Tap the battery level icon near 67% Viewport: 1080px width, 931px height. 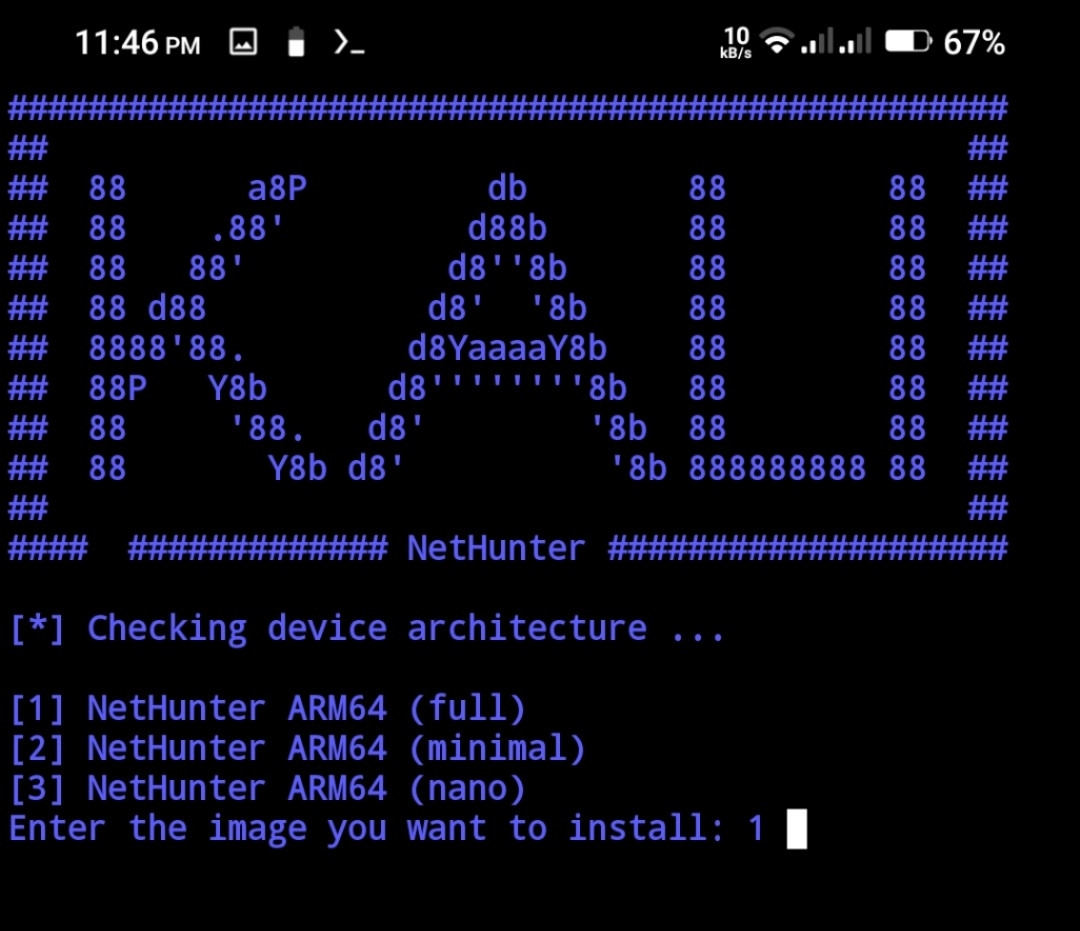pos(908,41)
